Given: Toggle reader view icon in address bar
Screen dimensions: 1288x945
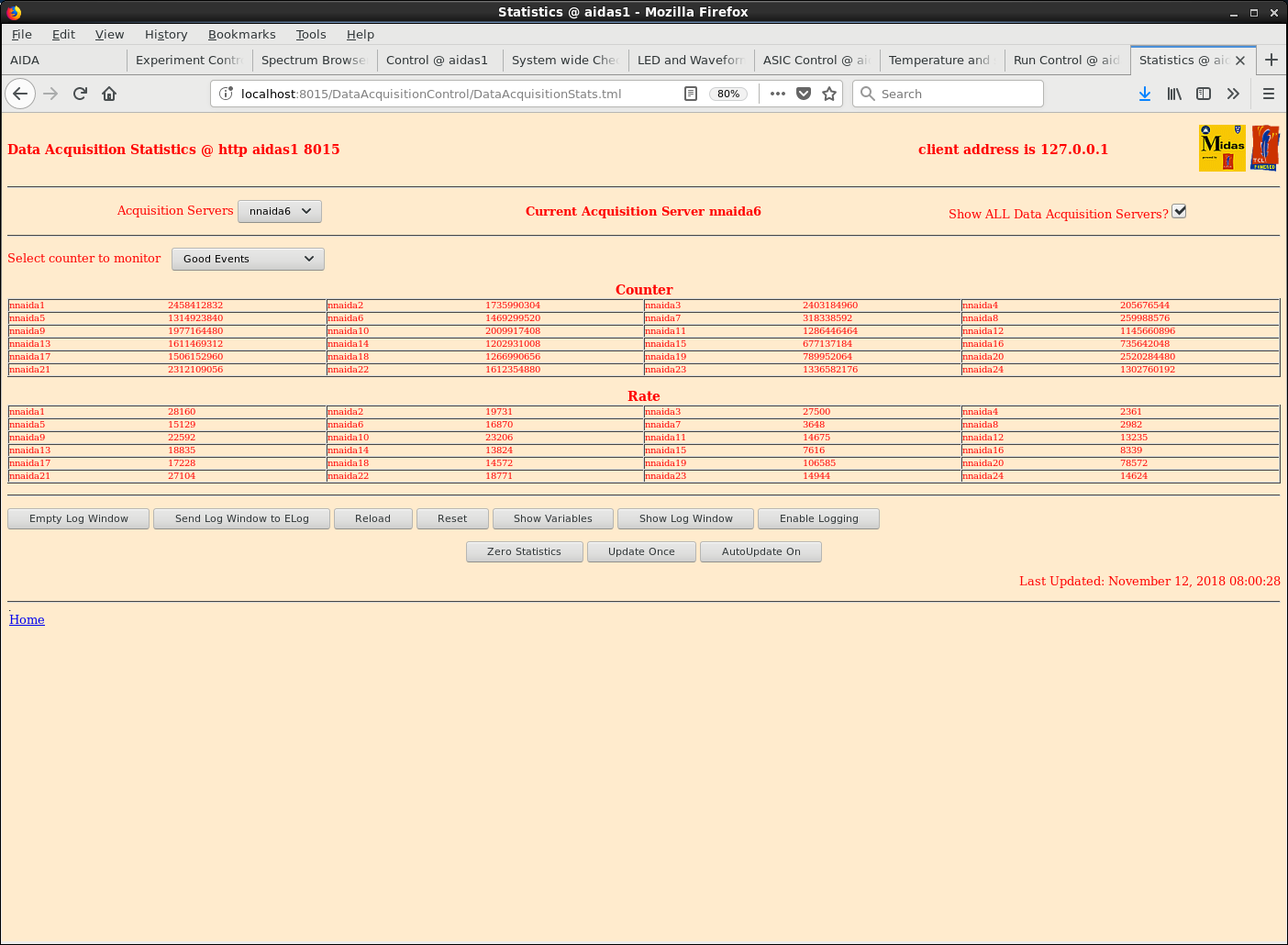Looking at the screenshot, I should tap(691, 94).
